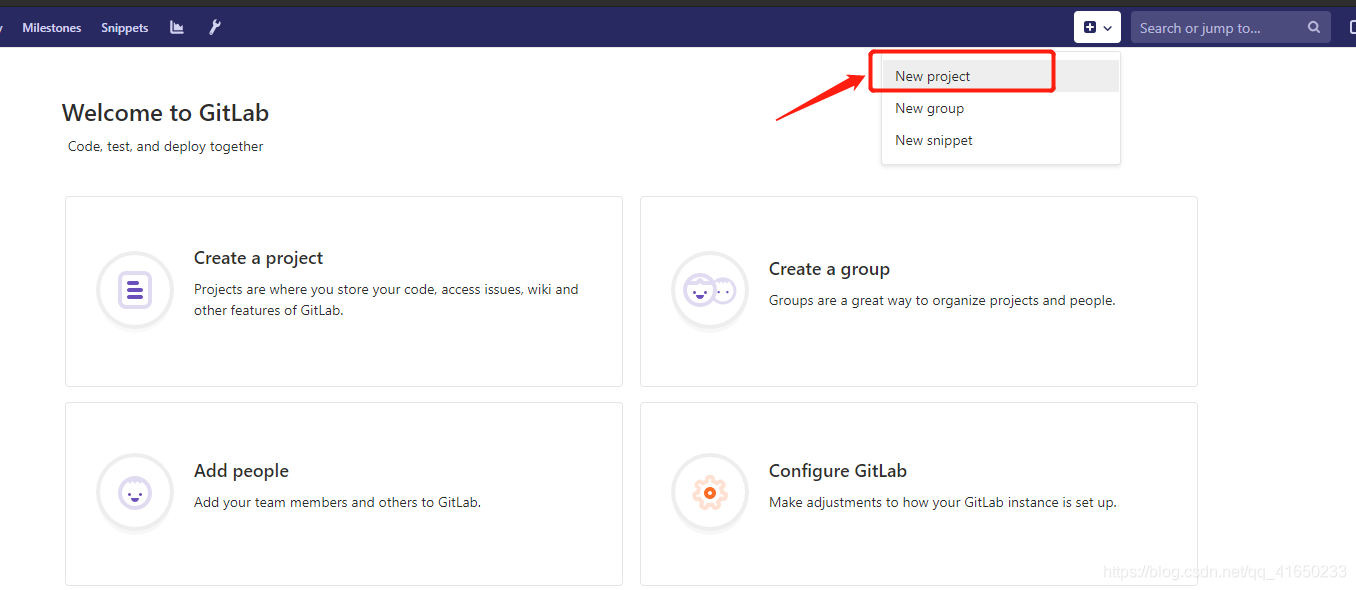Click the Welcome to GitLab heading

(165, 113)
